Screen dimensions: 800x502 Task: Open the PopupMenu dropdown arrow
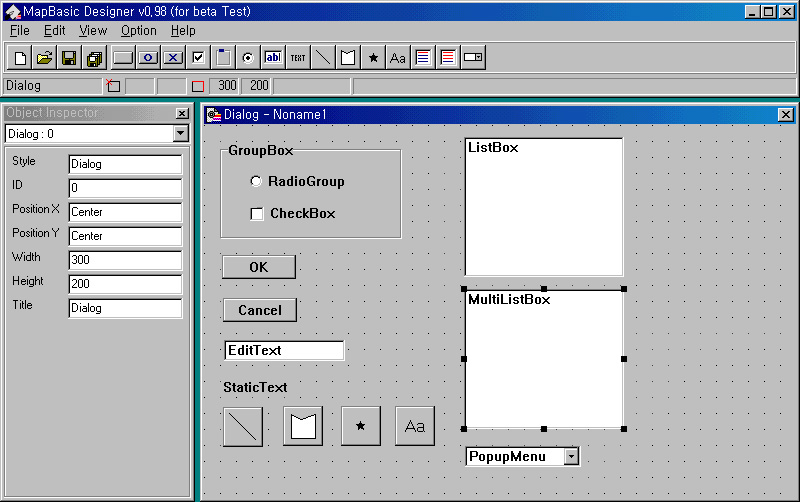(x=571, y=457)
